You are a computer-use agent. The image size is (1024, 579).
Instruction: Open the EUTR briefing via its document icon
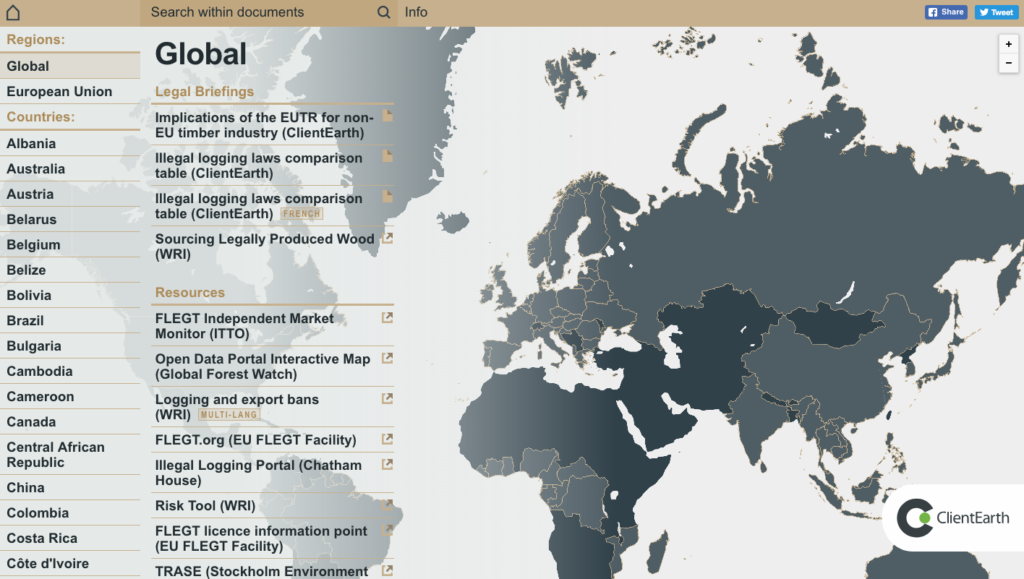[387, 116]
